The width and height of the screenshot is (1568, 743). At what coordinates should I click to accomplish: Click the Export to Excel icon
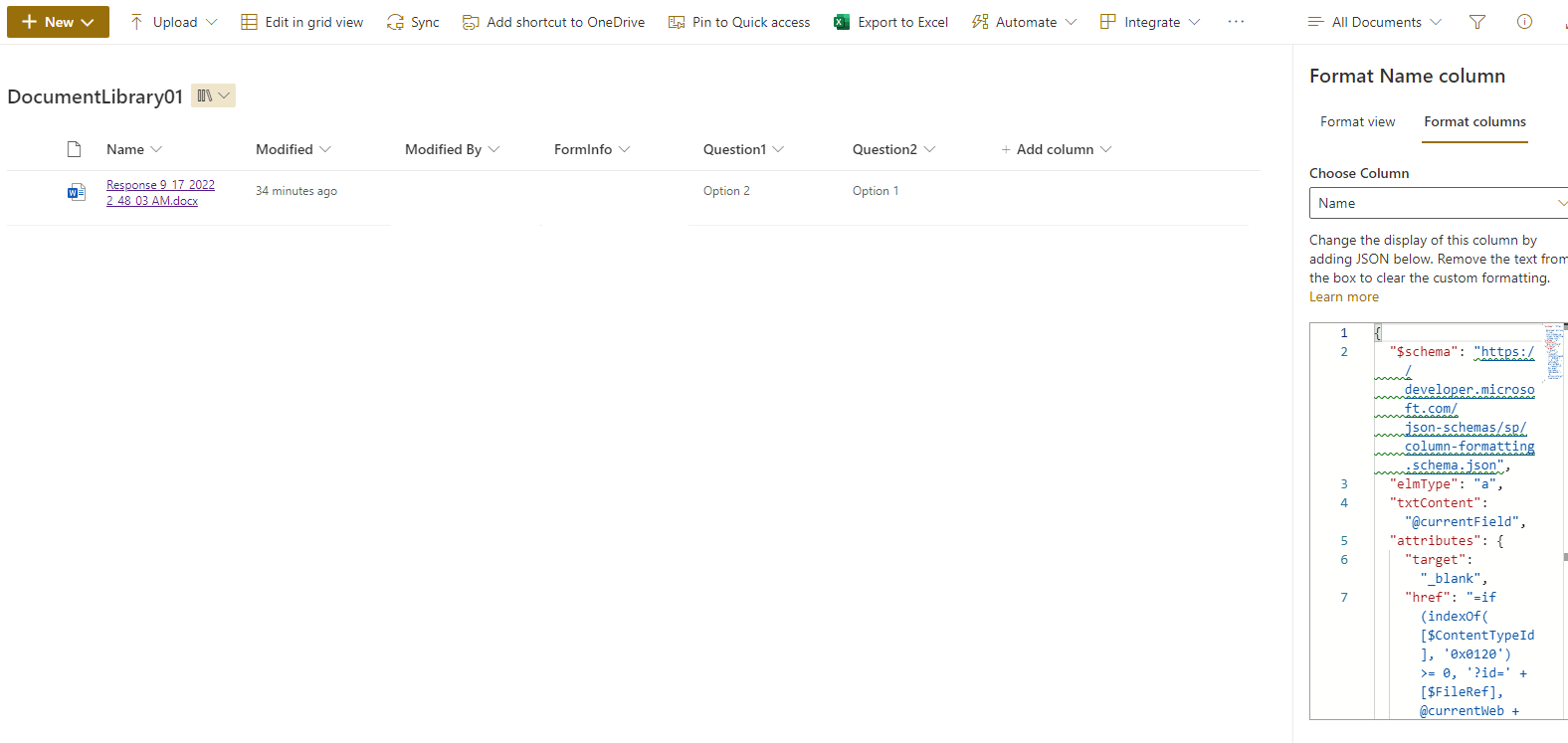click(842, 22)
